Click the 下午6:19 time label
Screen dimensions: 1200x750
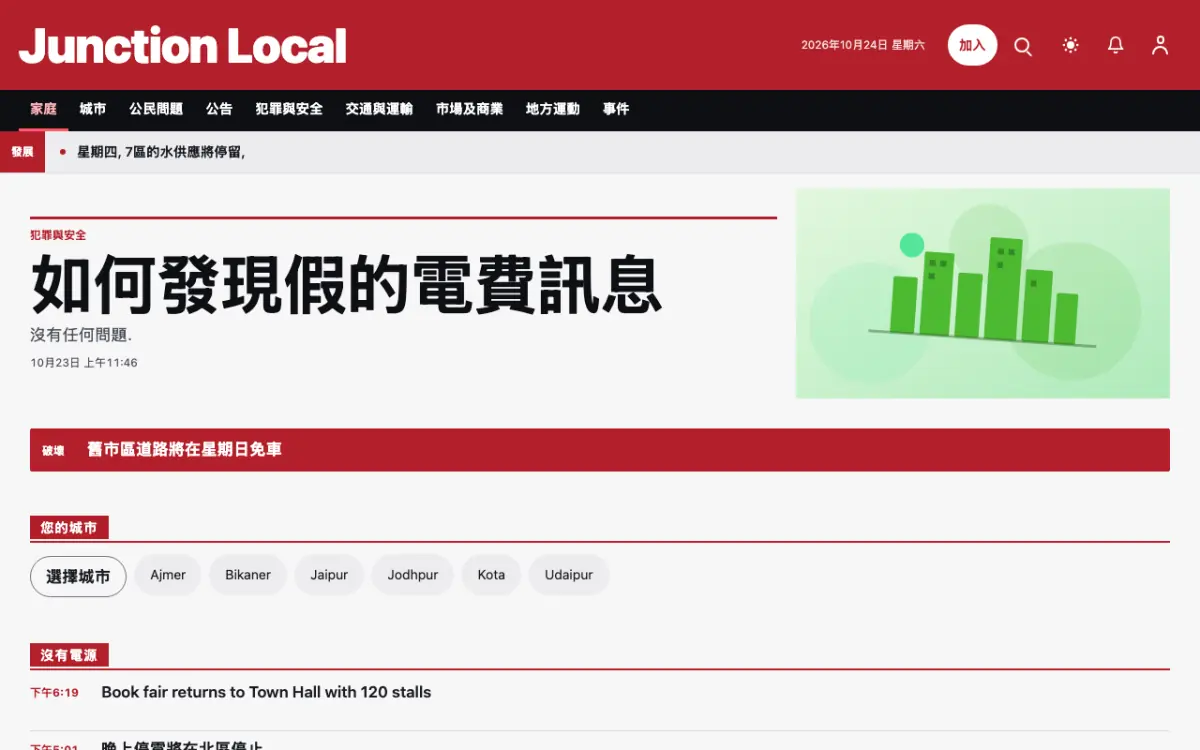point(54,692)
